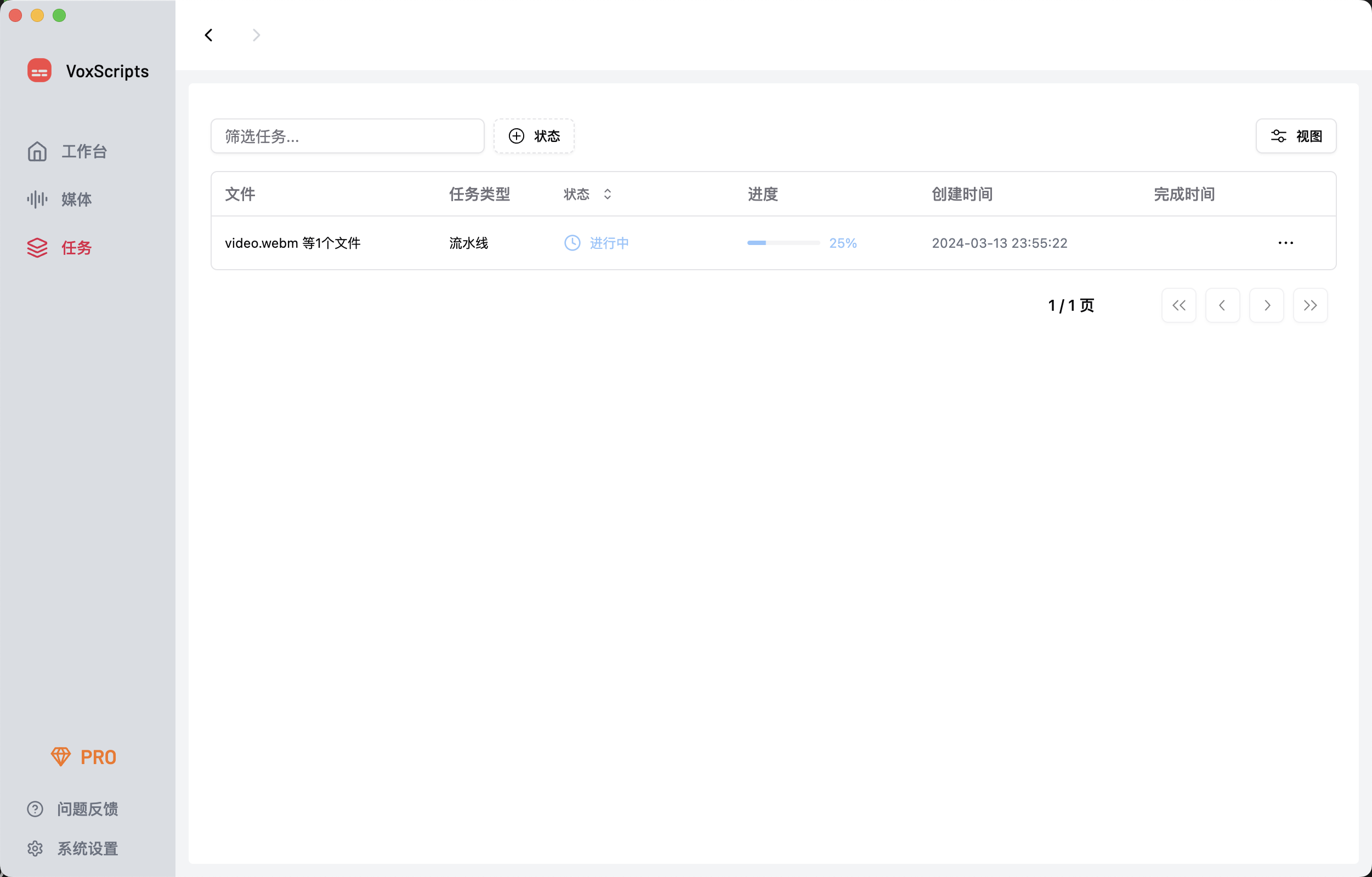Close the window with red button

[15, 15]
